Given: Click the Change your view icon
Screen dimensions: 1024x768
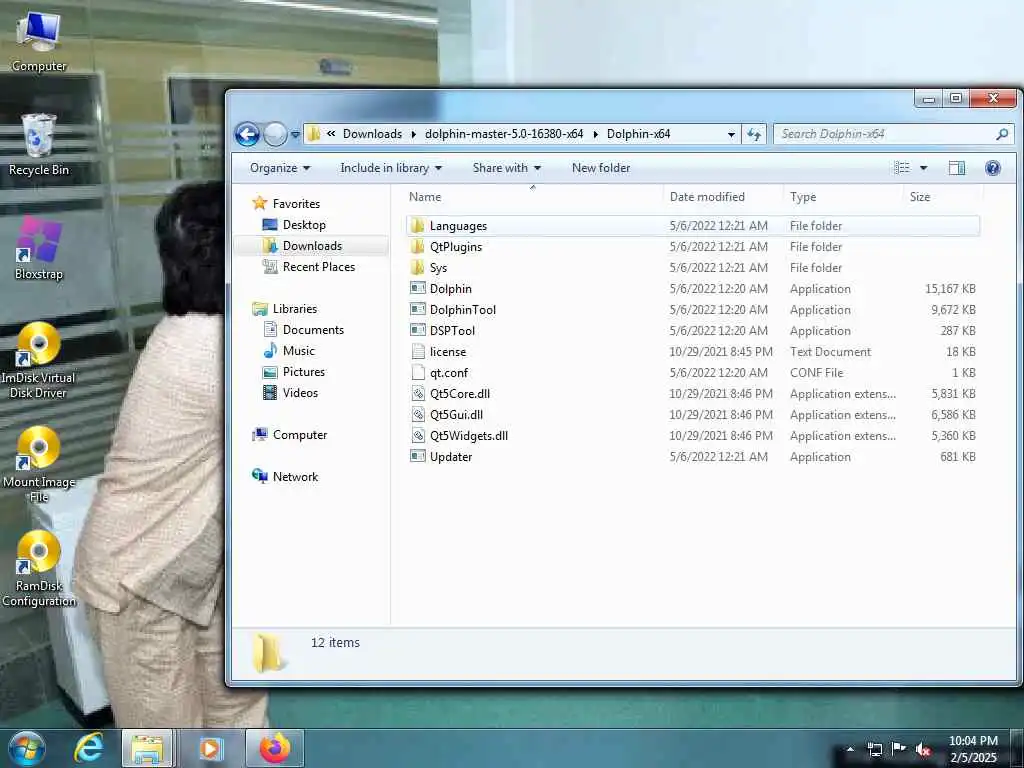Looking at the screenshot, I should click(902, 168).
